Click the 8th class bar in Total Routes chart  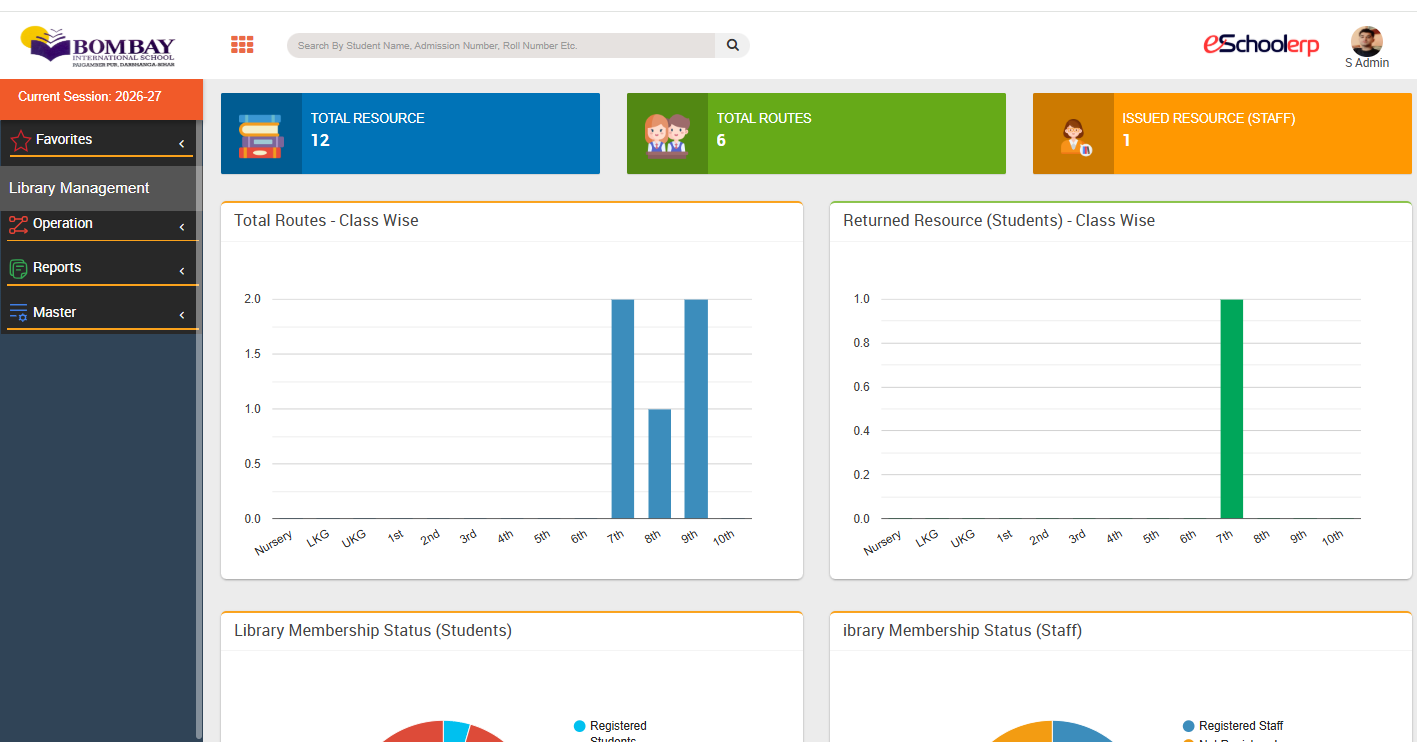pos(660,464)
